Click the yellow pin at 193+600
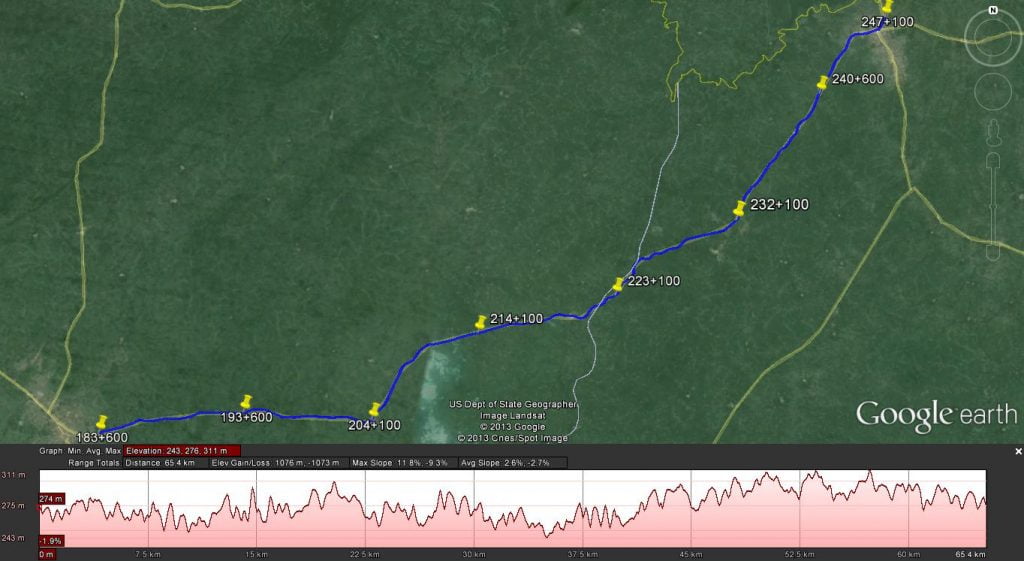Image resolution: width=1024 pixels, height=561 pixels. pos(246,402)
